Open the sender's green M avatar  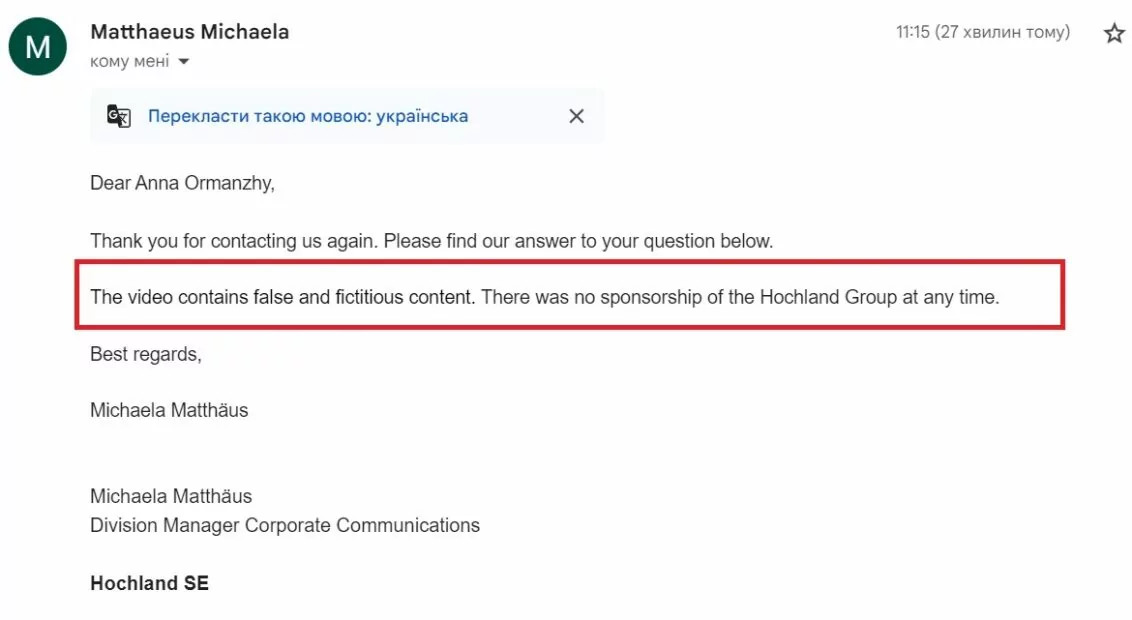[x=38, y=46]
